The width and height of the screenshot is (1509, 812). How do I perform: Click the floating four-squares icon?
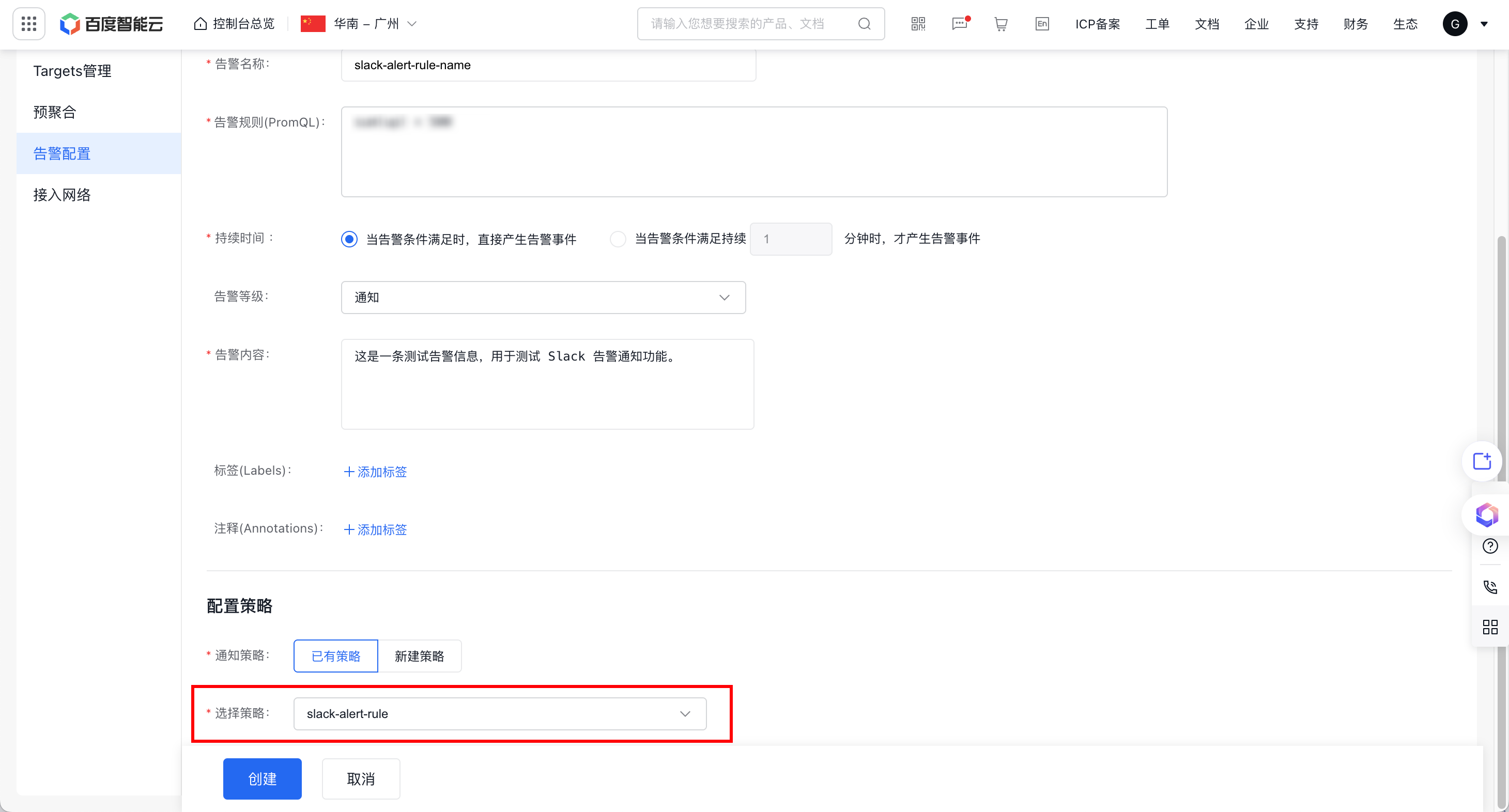pyautogui.click(x=1490, y=627)
